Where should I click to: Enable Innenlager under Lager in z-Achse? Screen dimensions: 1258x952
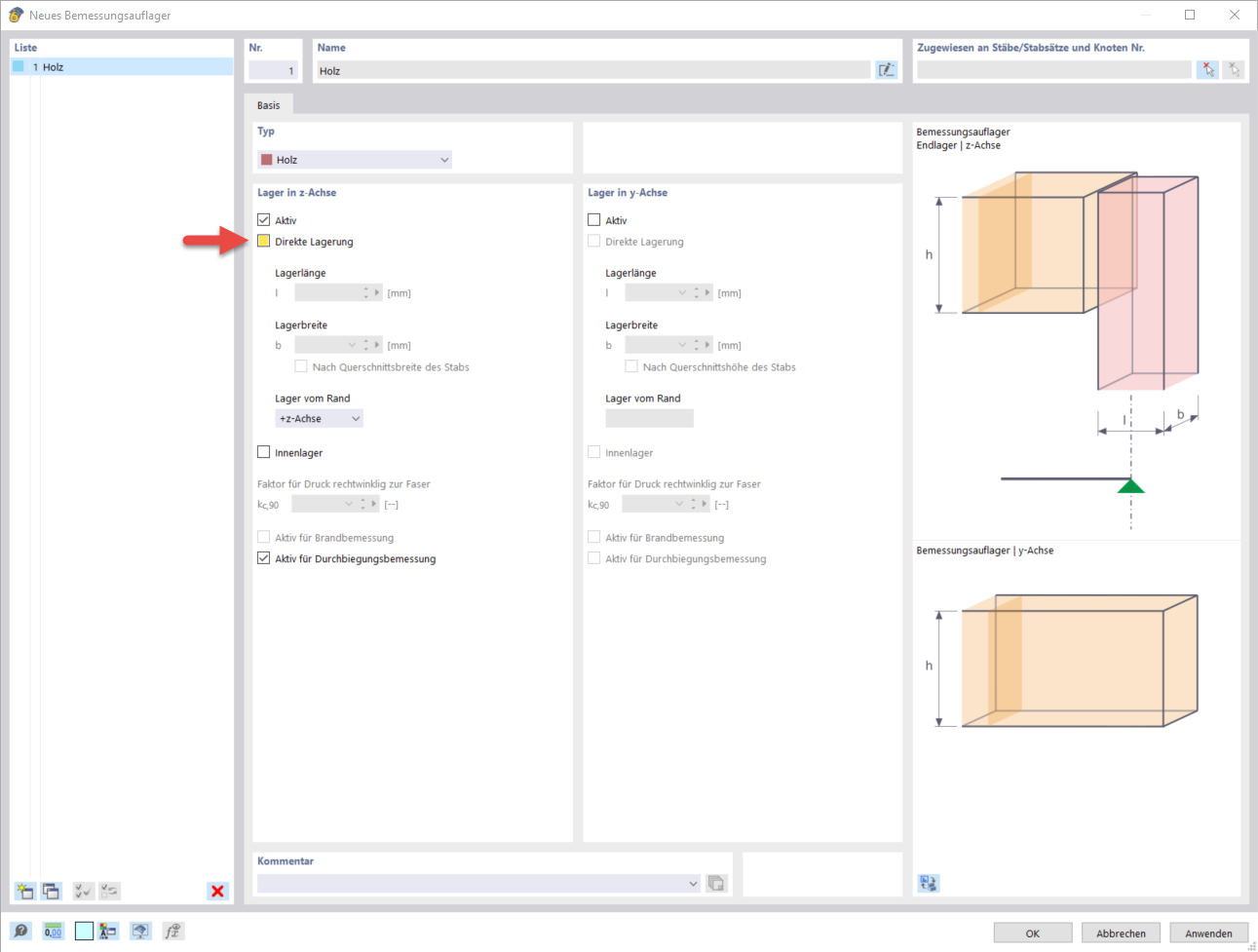263,452
